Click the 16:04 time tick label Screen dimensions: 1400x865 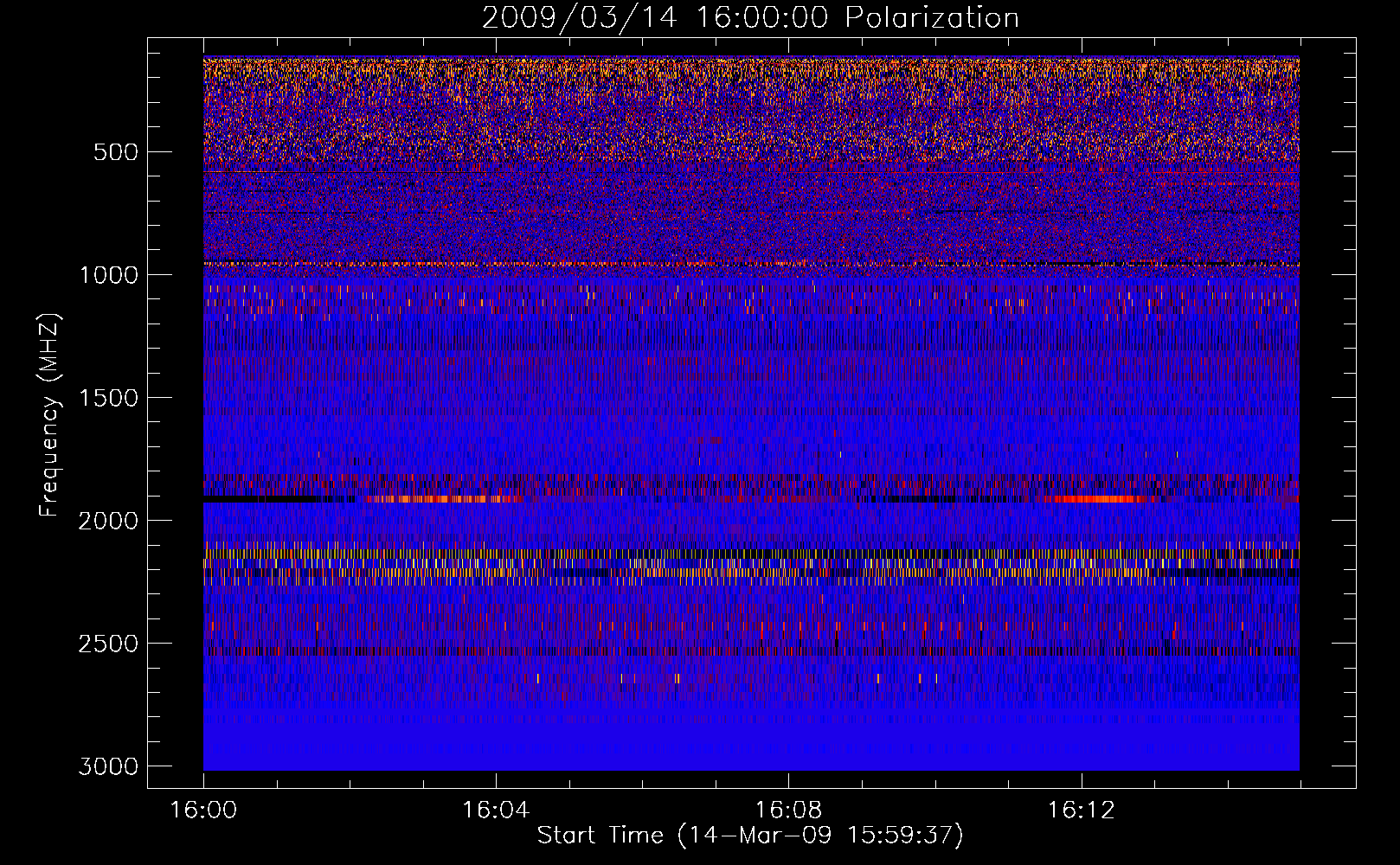(x=496, y=811)
